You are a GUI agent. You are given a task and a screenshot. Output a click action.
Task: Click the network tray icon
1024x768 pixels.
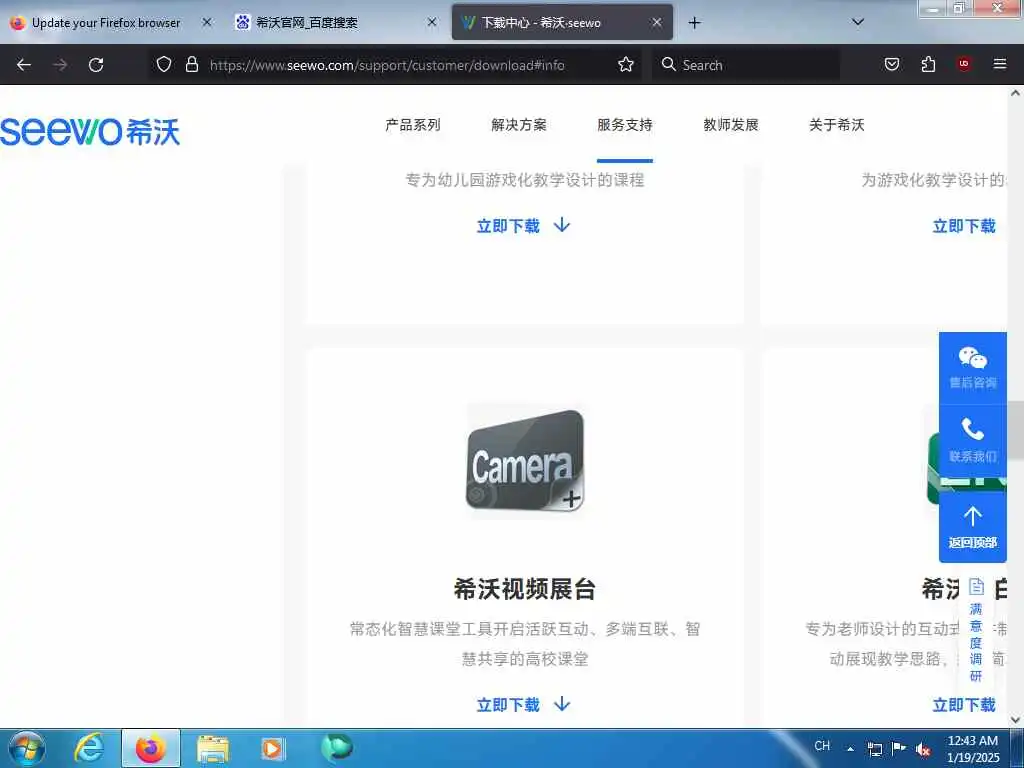(874, 749)
